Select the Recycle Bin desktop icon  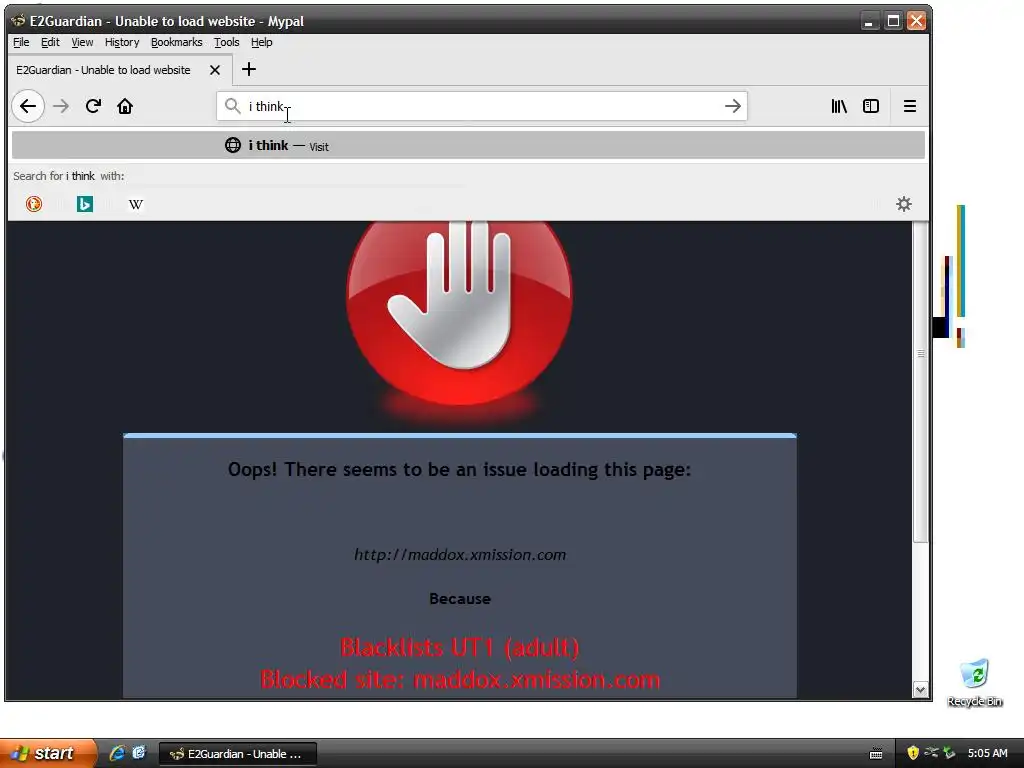(x=974, y=682)
